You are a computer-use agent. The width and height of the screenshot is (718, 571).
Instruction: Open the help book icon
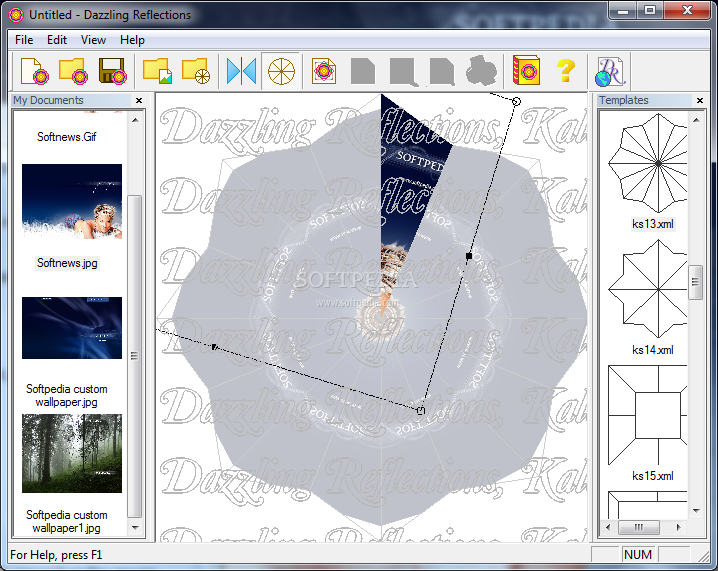(527, 71)
